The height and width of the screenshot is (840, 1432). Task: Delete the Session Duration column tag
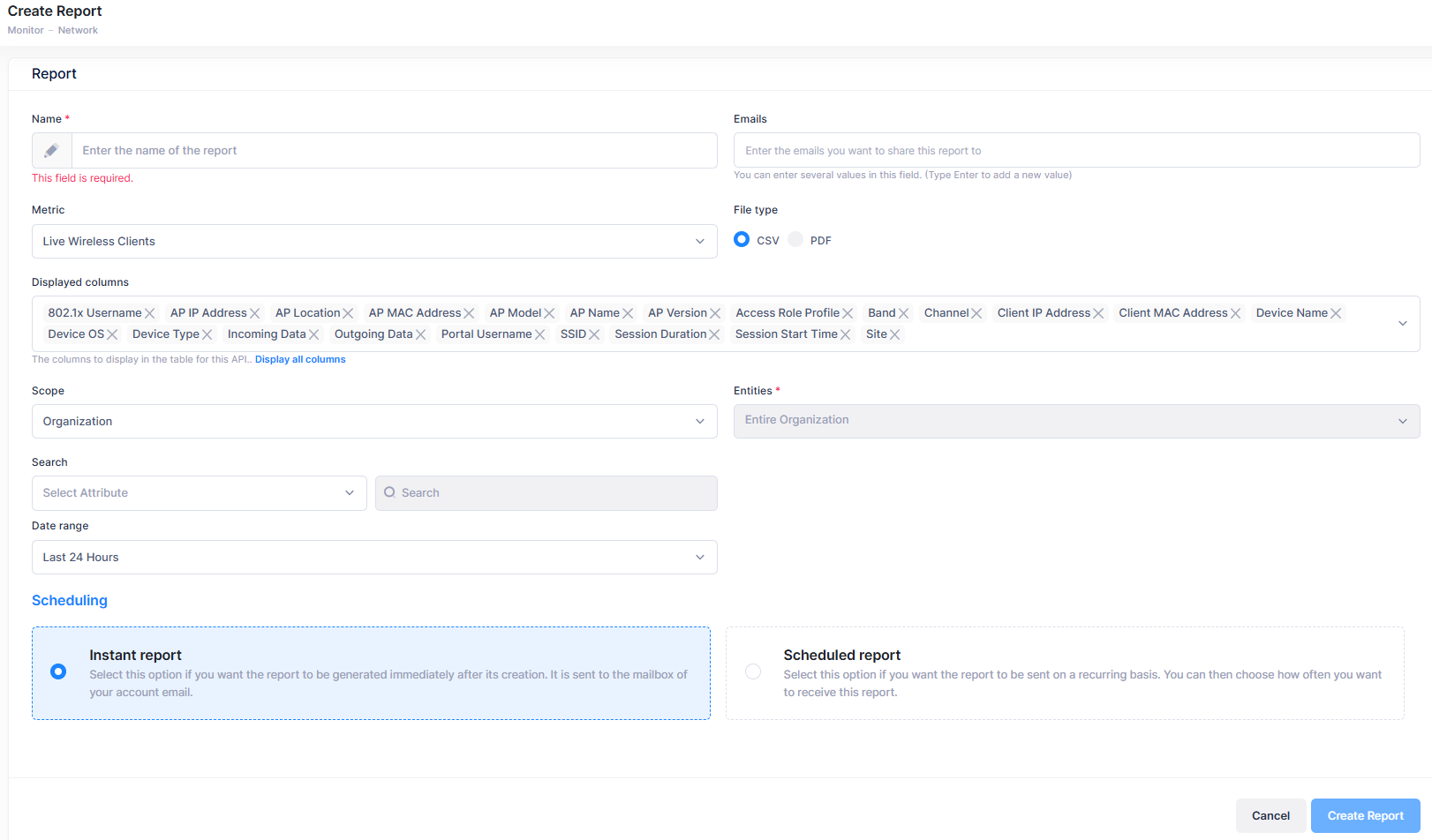(x=714, y=334)
